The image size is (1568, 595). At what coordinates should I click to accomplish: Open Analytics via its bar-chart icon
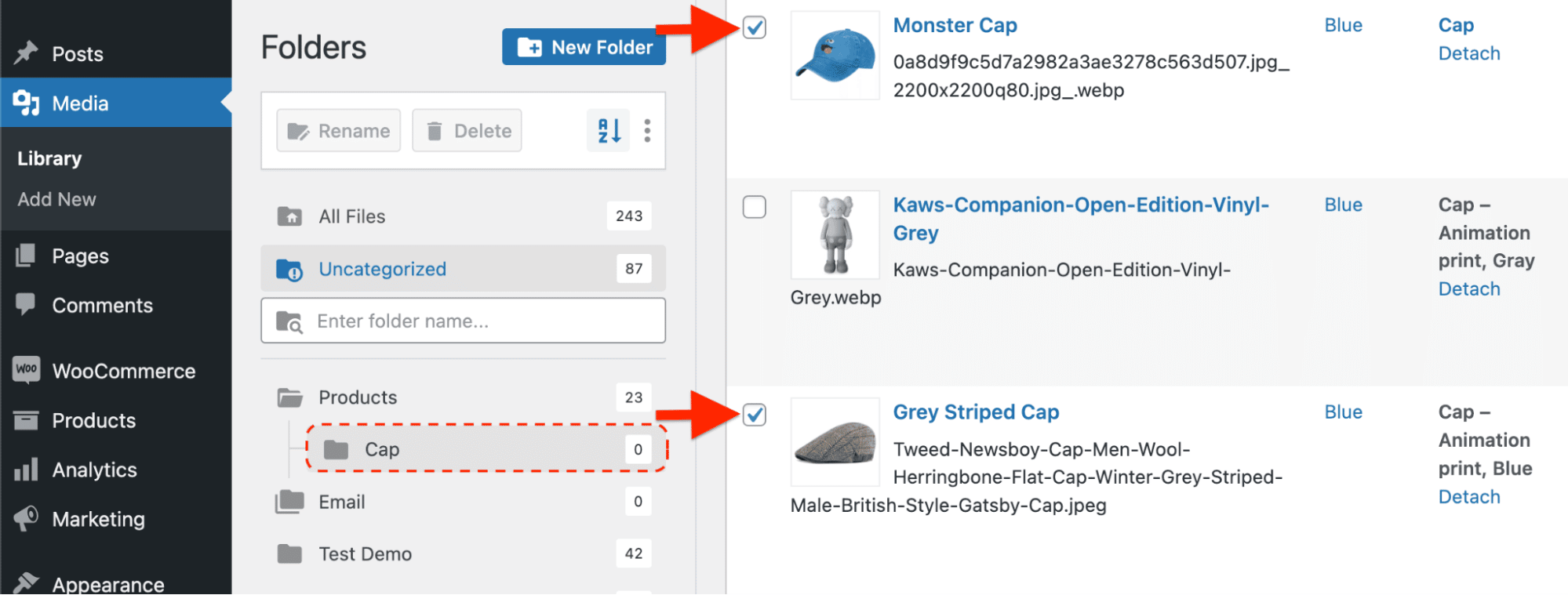pyautogui.click(x=26, y=470)
